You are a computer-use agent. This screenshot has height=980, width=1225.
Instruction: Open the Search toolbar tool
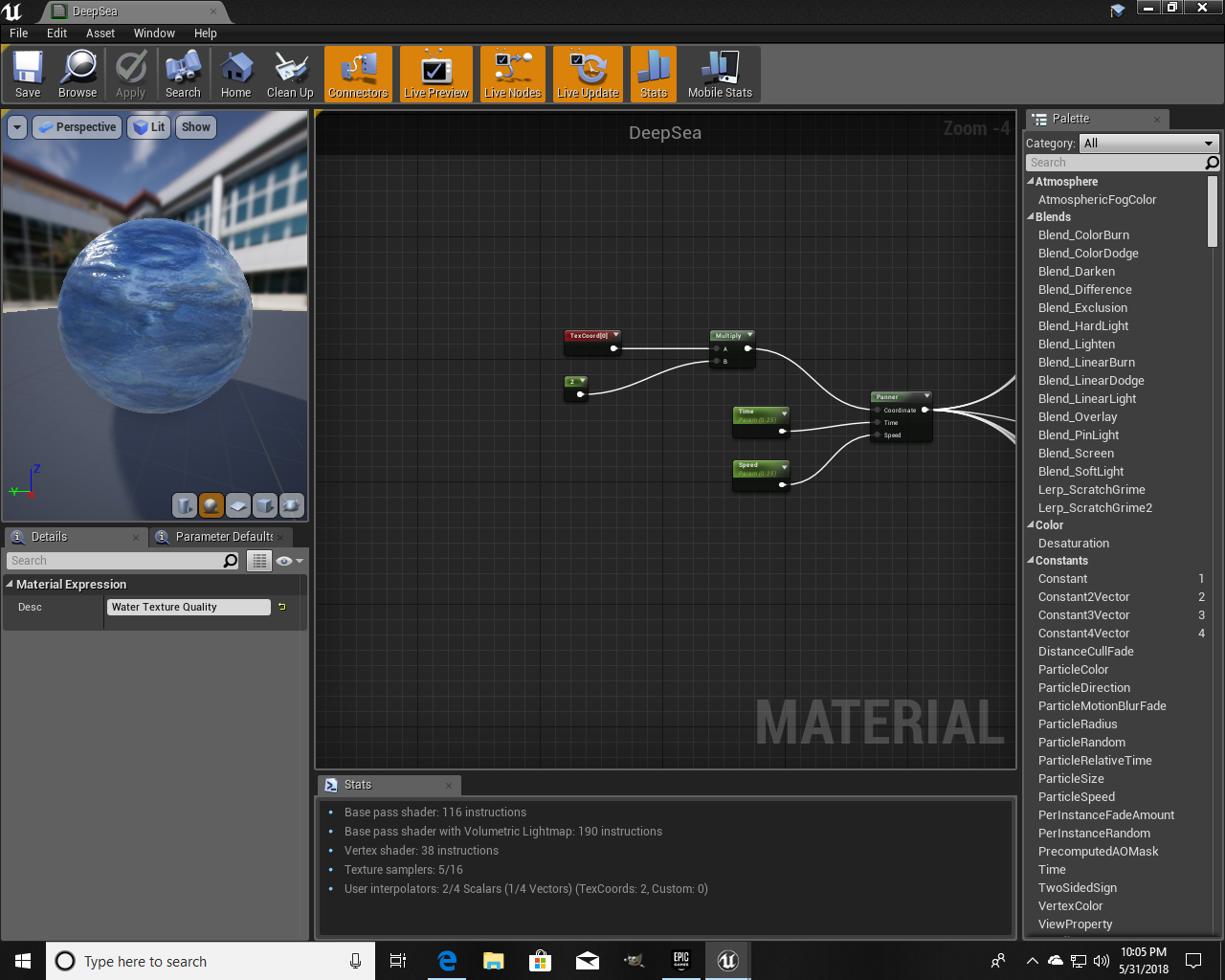coord(183,75)
